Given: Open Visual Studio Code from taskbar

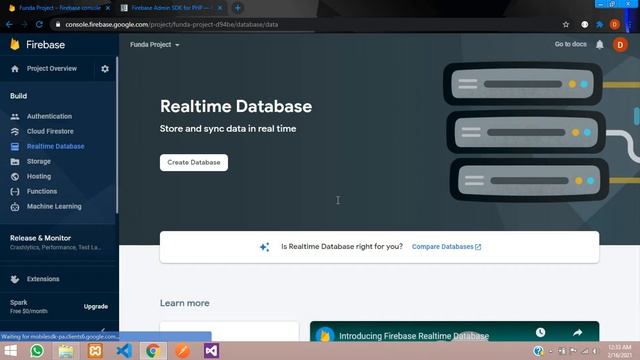Looking at the screenshot, I should [124, 351].
